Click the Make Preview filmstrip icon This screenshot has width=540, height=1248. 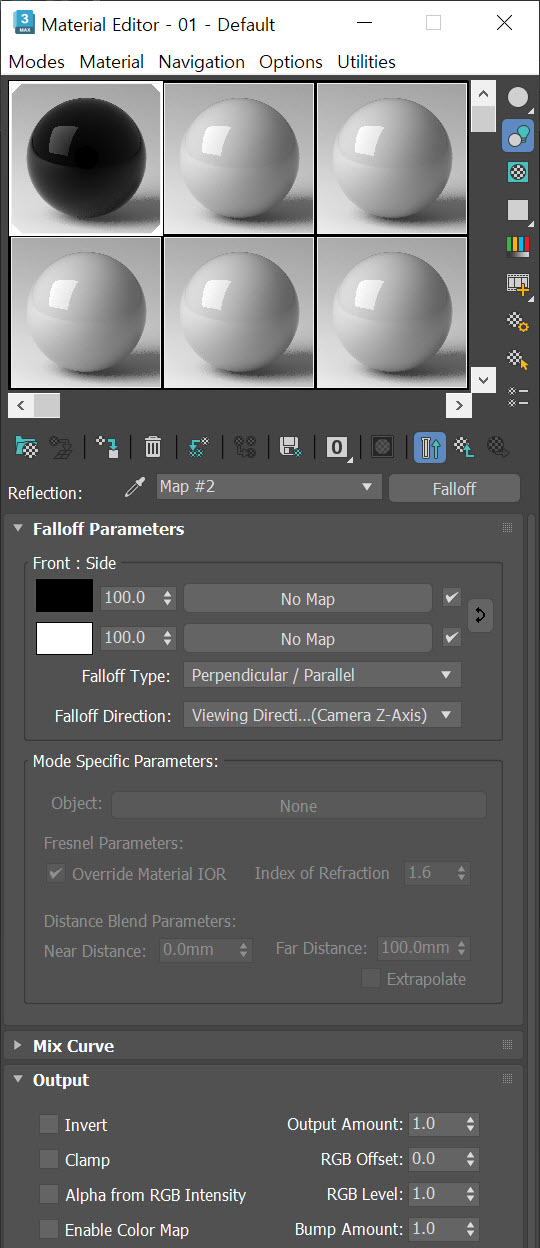(x=518, y=284)
